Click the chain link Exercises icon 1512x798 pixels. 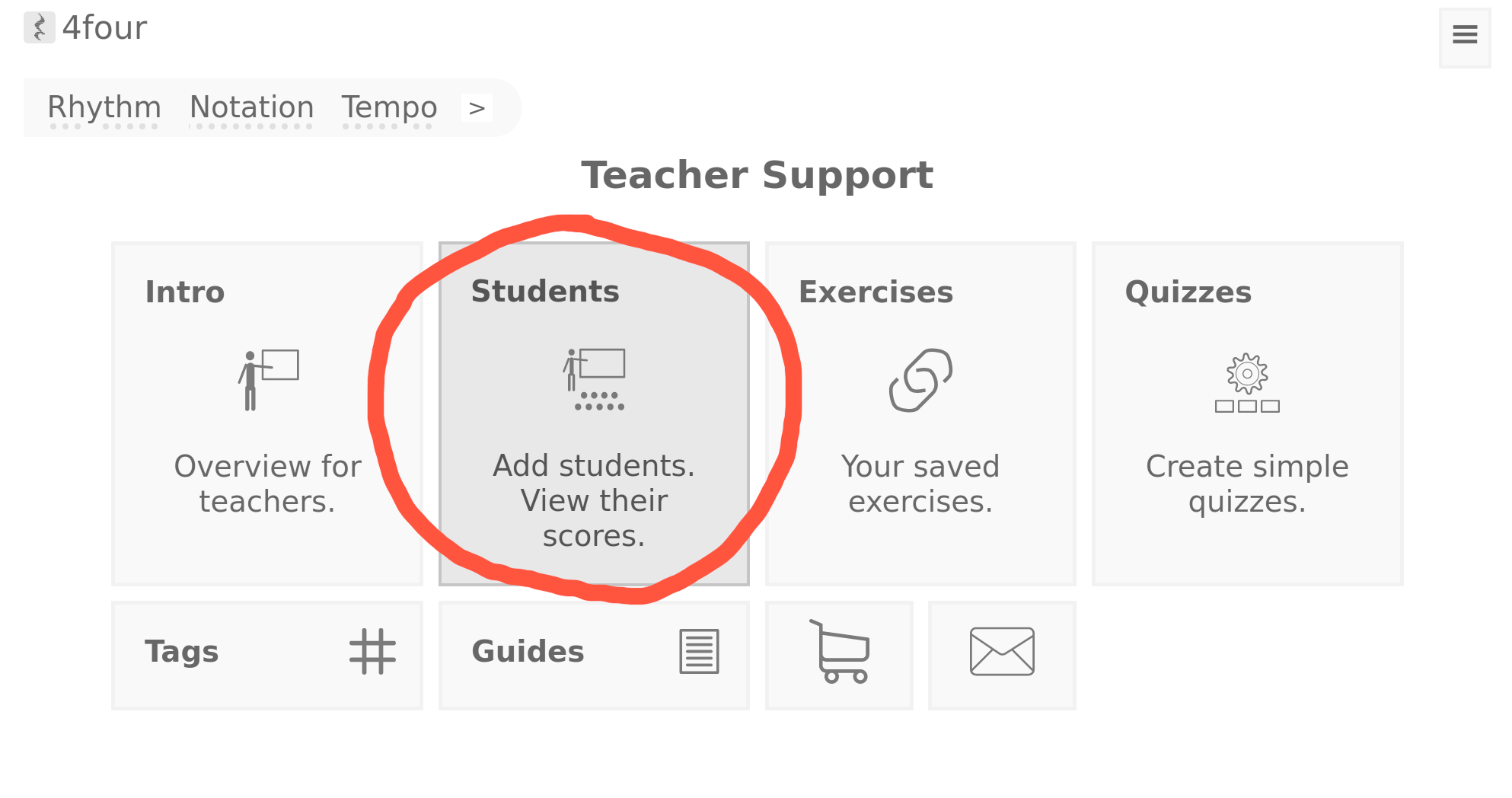point(920,380)
